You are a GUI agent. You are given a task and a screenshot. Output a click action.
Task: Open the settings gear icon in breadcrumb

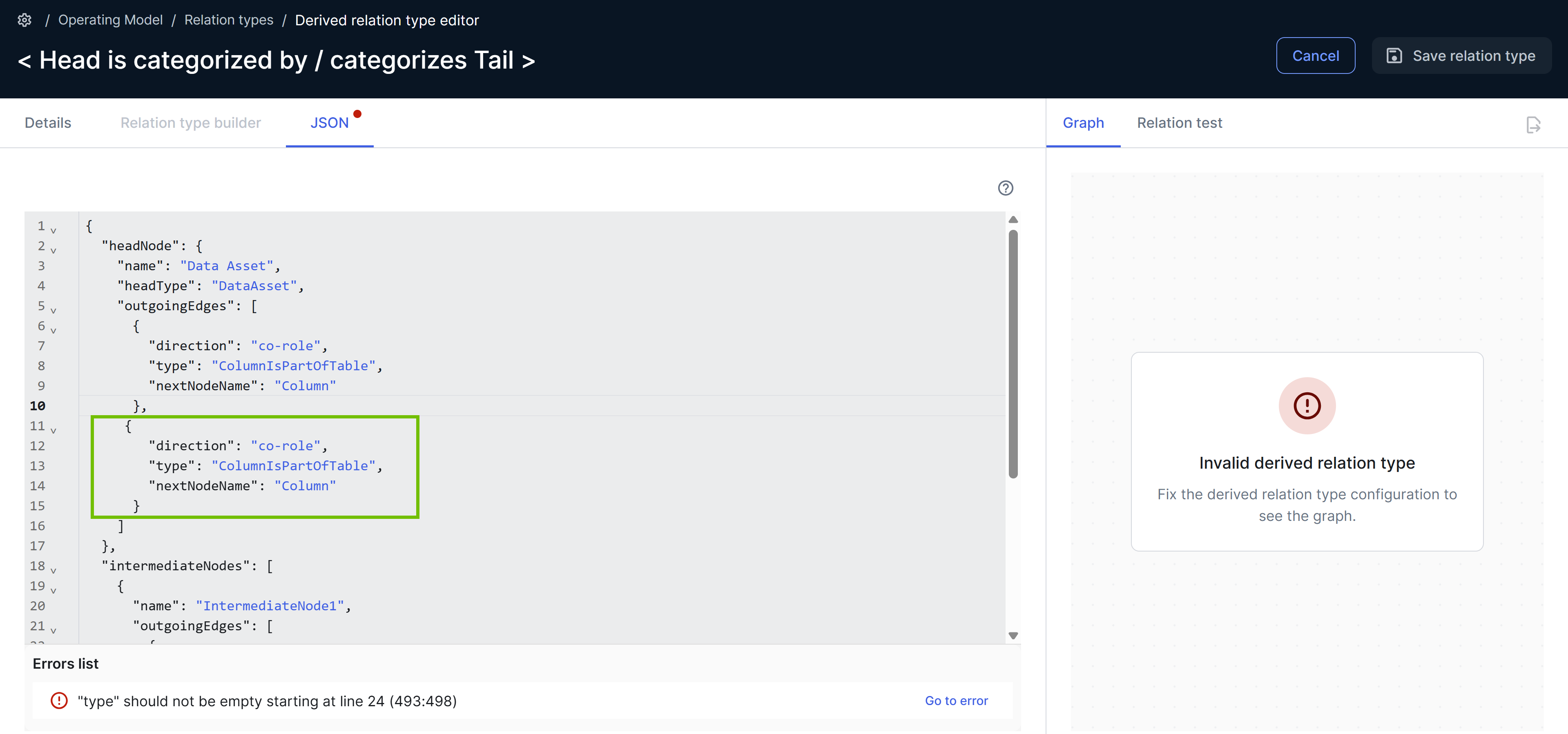click(x=25, y=20)
